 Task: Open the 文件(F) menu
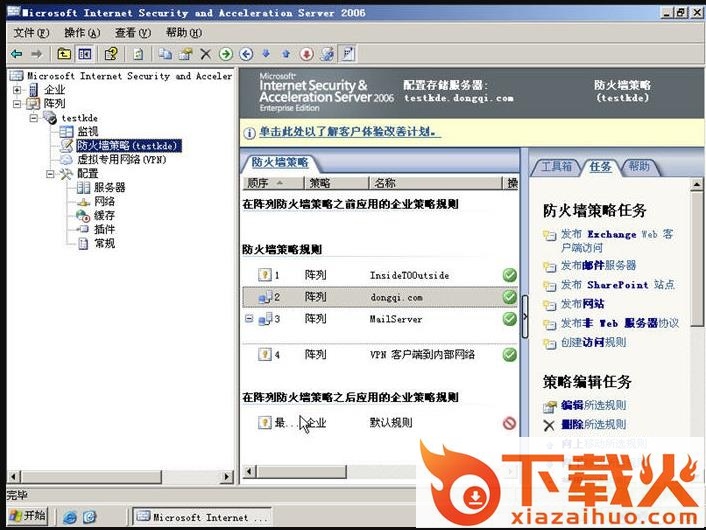click(31, 33)
